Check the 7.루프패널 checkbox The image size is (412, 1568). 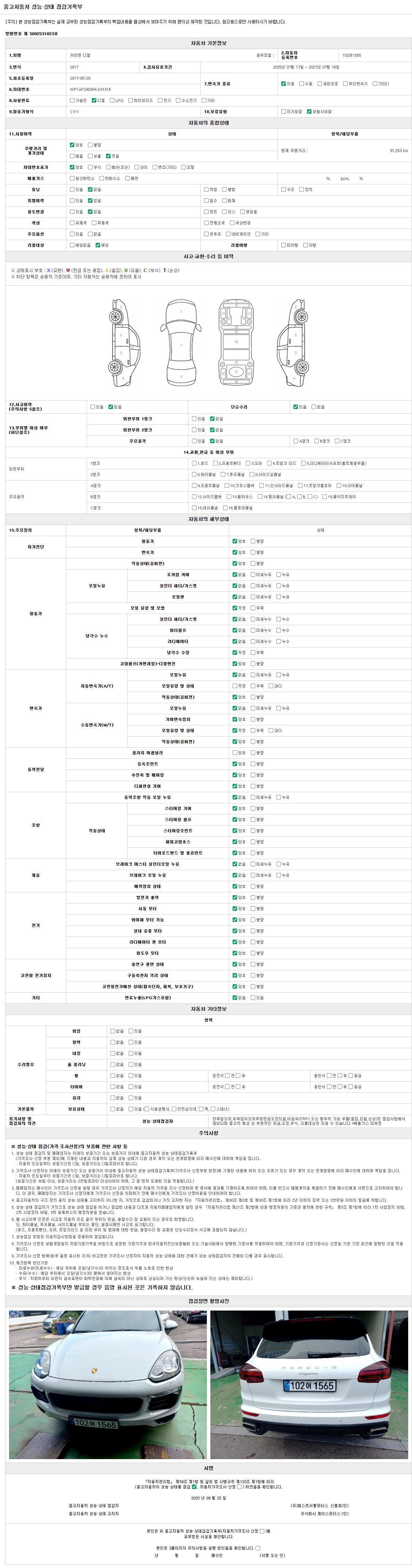(222, 474)
